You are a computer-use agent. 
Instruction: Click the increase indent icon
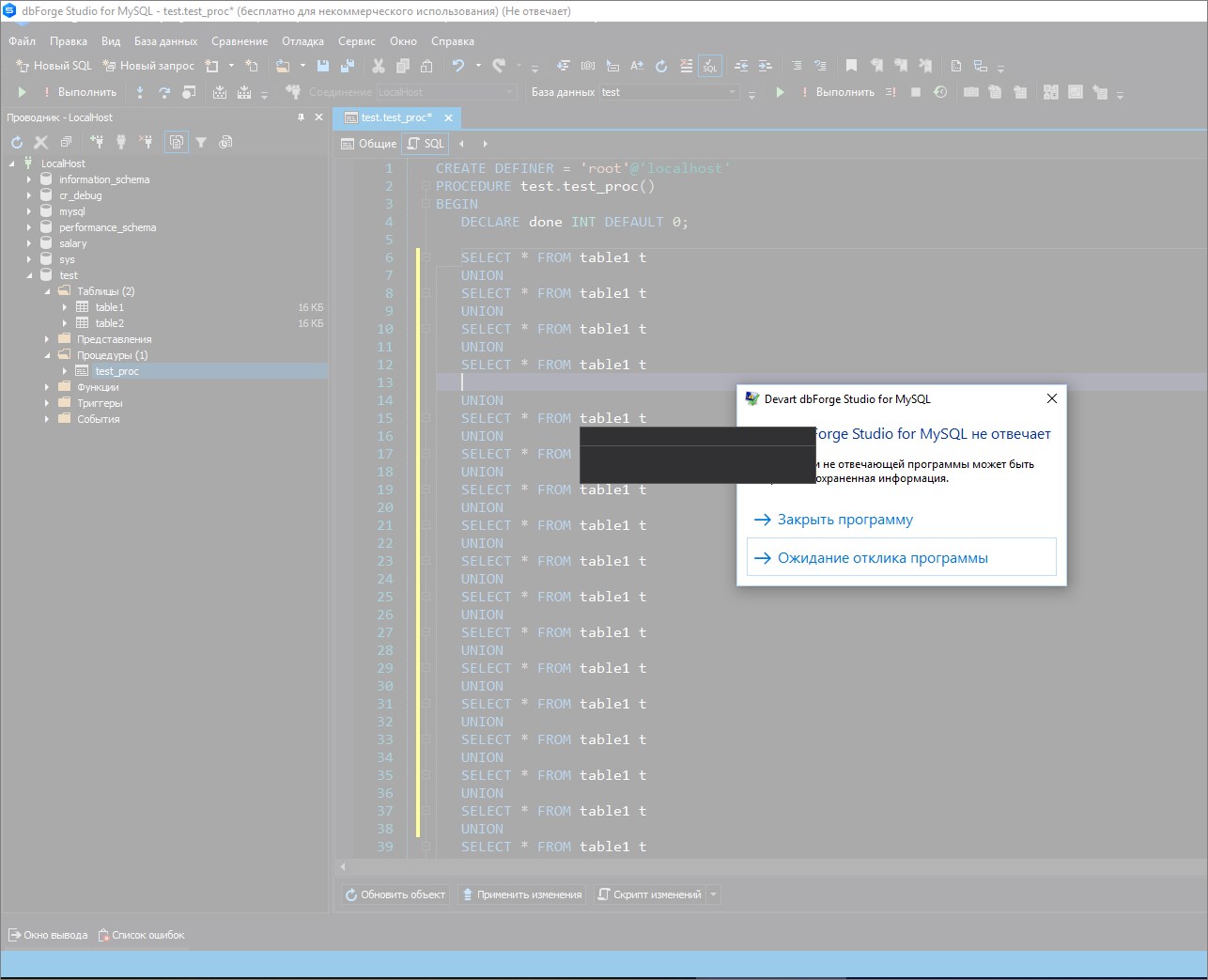(x=765, y=66)
